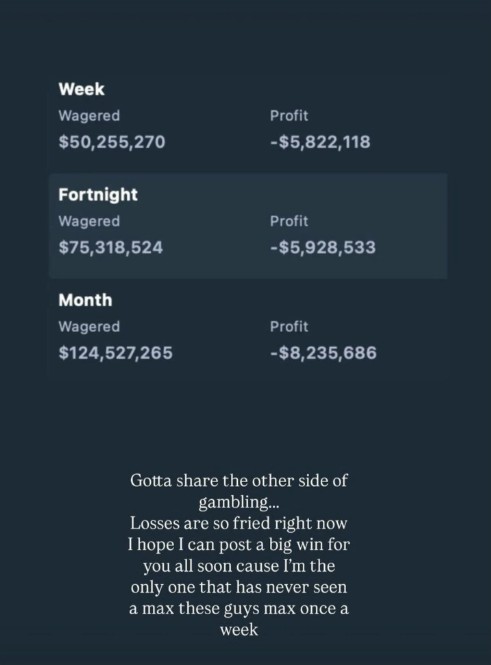Click the Wagered label under Month
The height and width of the screenshot is (665, 491).
point(89,327)
